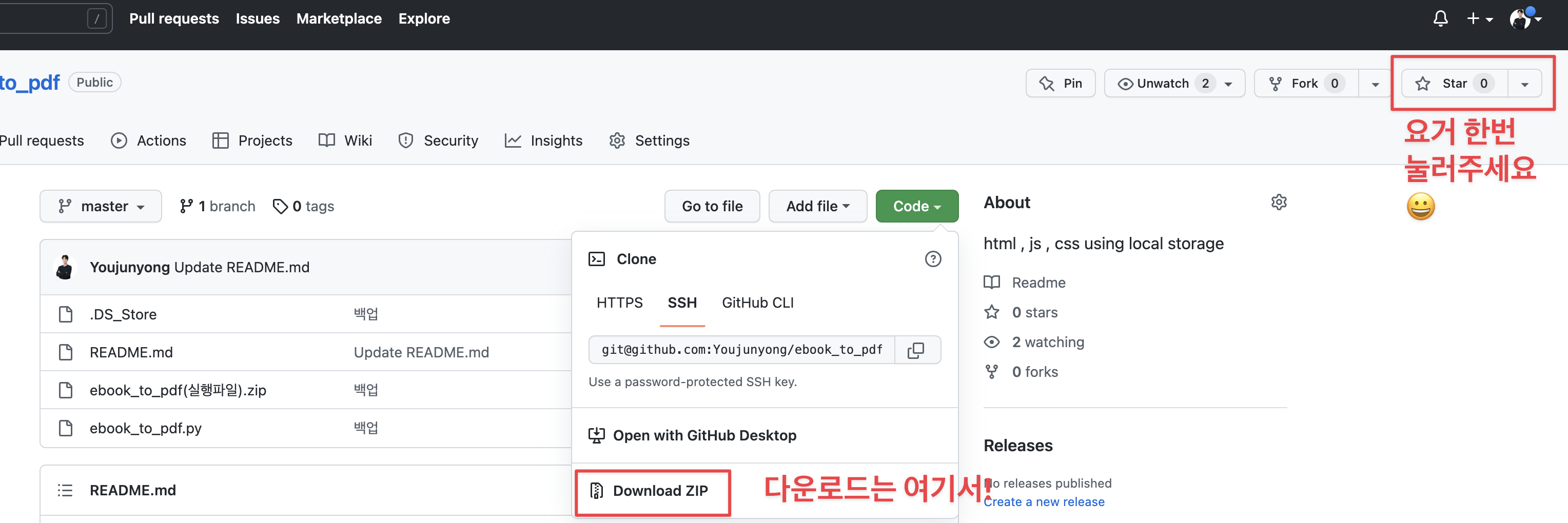View the 1 branch link

[218, 206]
